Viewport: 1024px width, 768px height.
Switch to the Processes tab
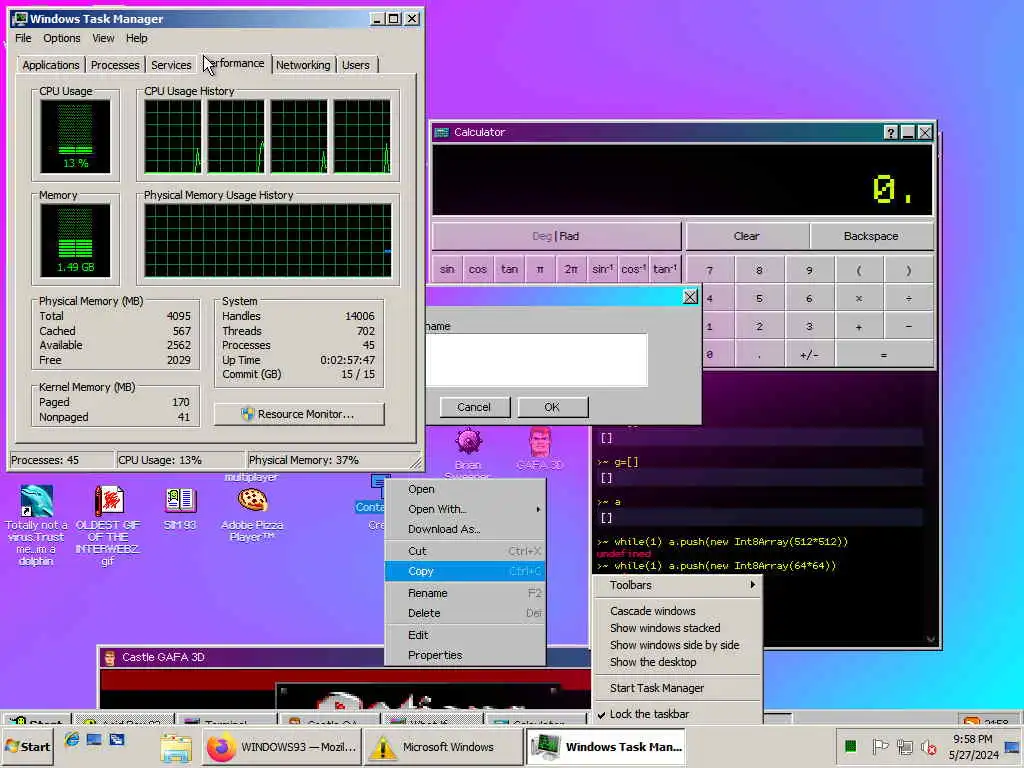pos(115,65)
